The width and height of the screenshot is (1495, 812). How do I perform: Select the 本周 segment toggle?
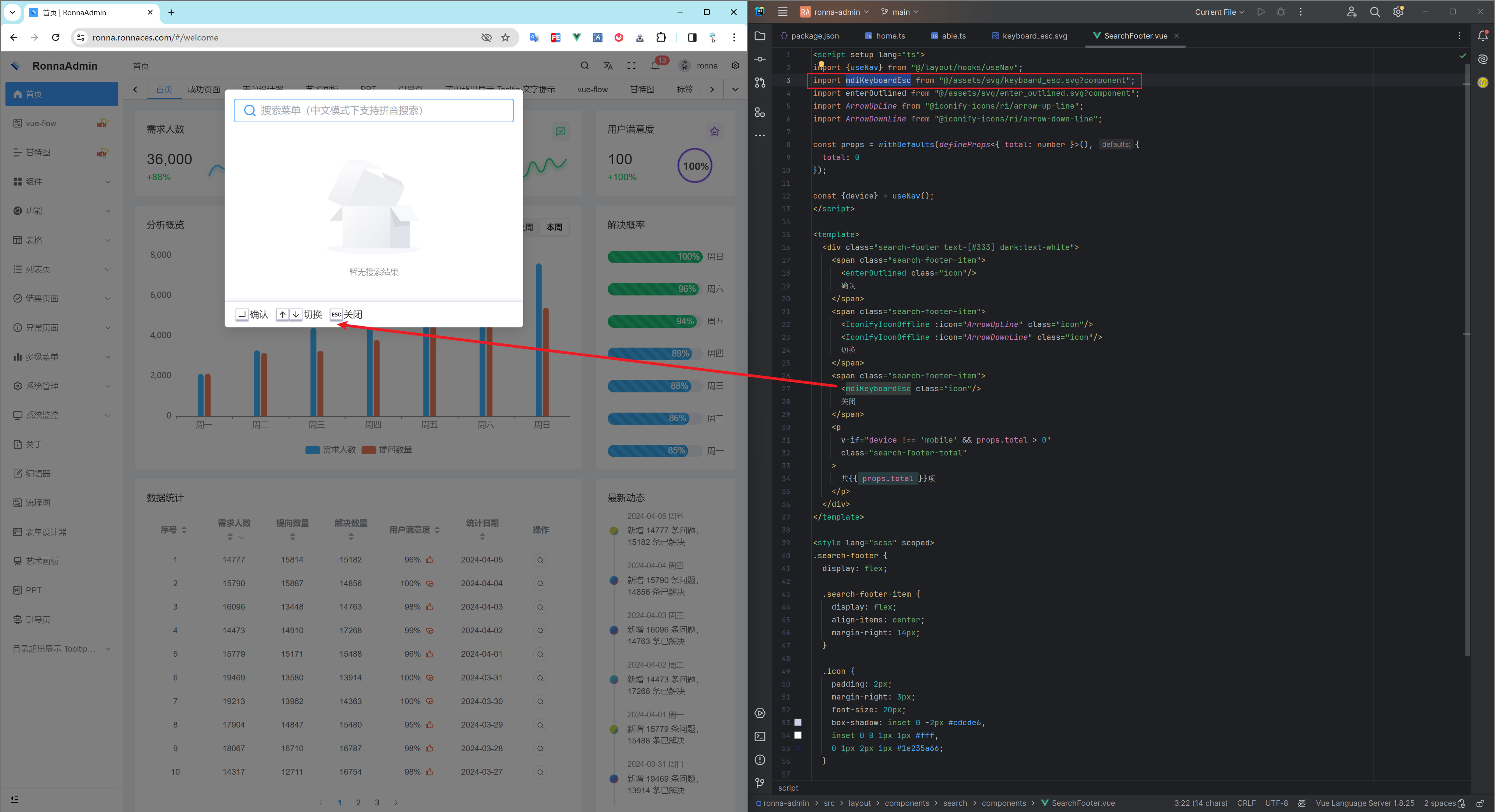point(554,227)
